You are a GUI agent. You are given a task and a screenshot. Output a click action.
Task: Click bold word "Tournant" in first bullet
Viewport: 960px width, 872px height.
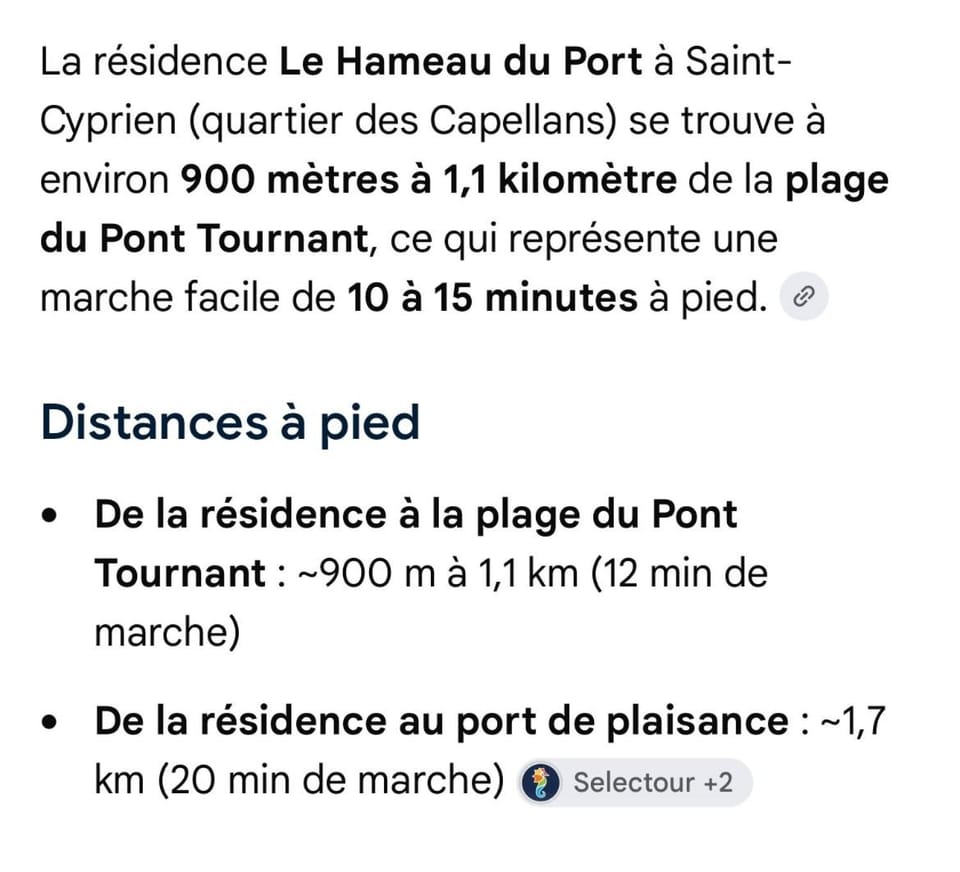(x=181, y=574)
